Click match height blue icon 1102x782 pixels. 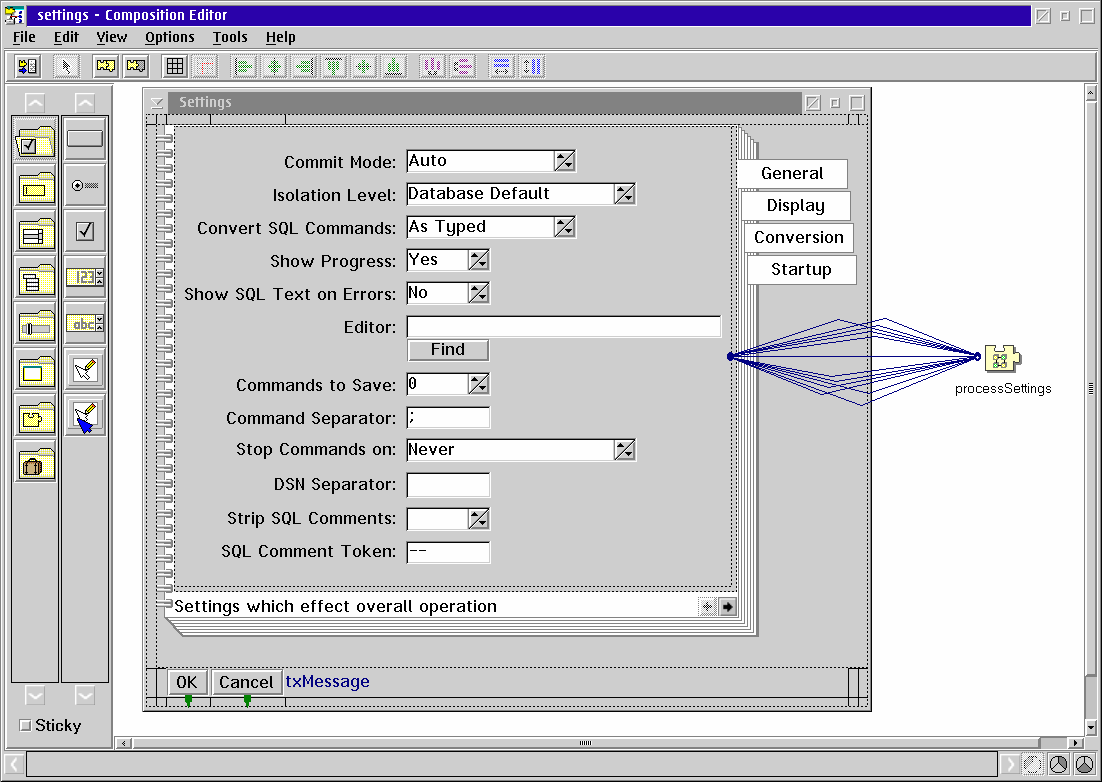click(532, 67)
